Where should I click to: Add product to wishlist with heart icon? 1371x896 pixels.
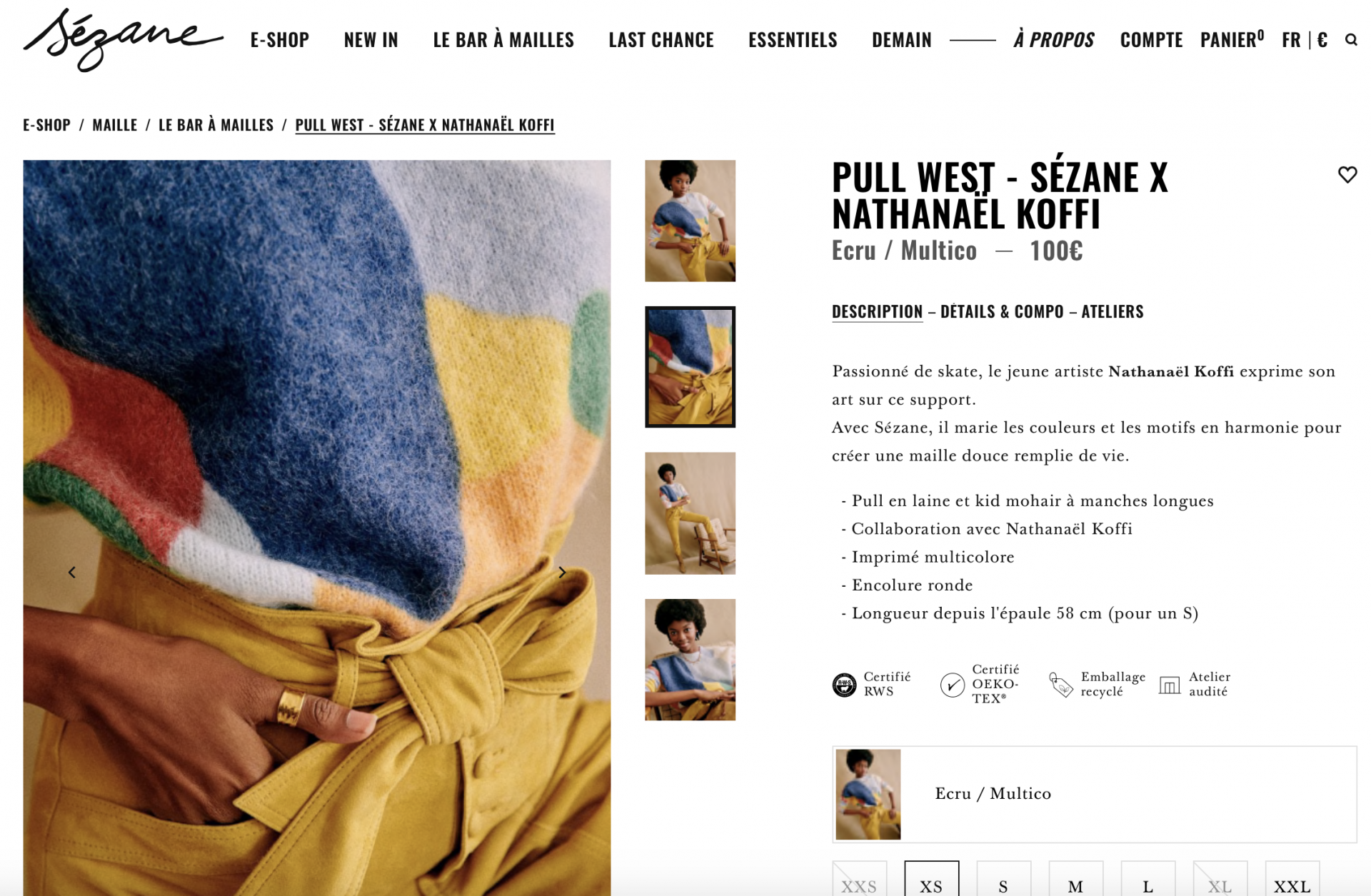[x=1347, y=175]
